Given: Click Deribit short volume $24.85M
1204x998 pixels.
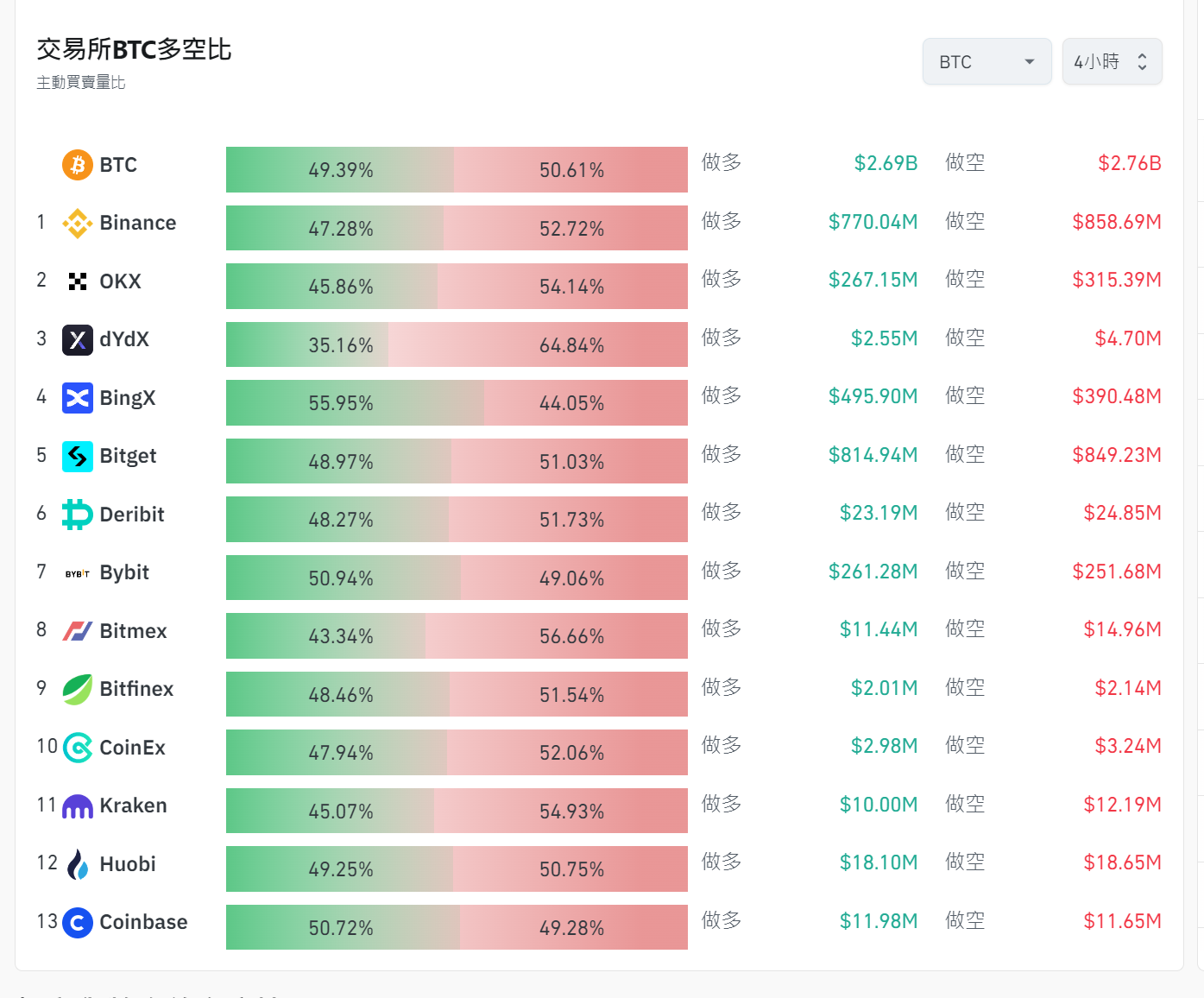Looking at the screenshot, I should pos(1122,513).
